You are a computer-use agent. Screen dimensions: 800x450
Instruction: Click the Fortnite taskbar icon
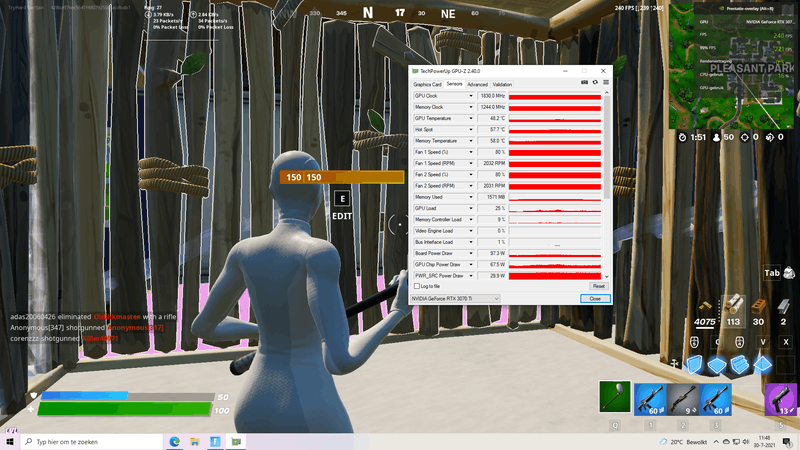(x=215, y=441)
